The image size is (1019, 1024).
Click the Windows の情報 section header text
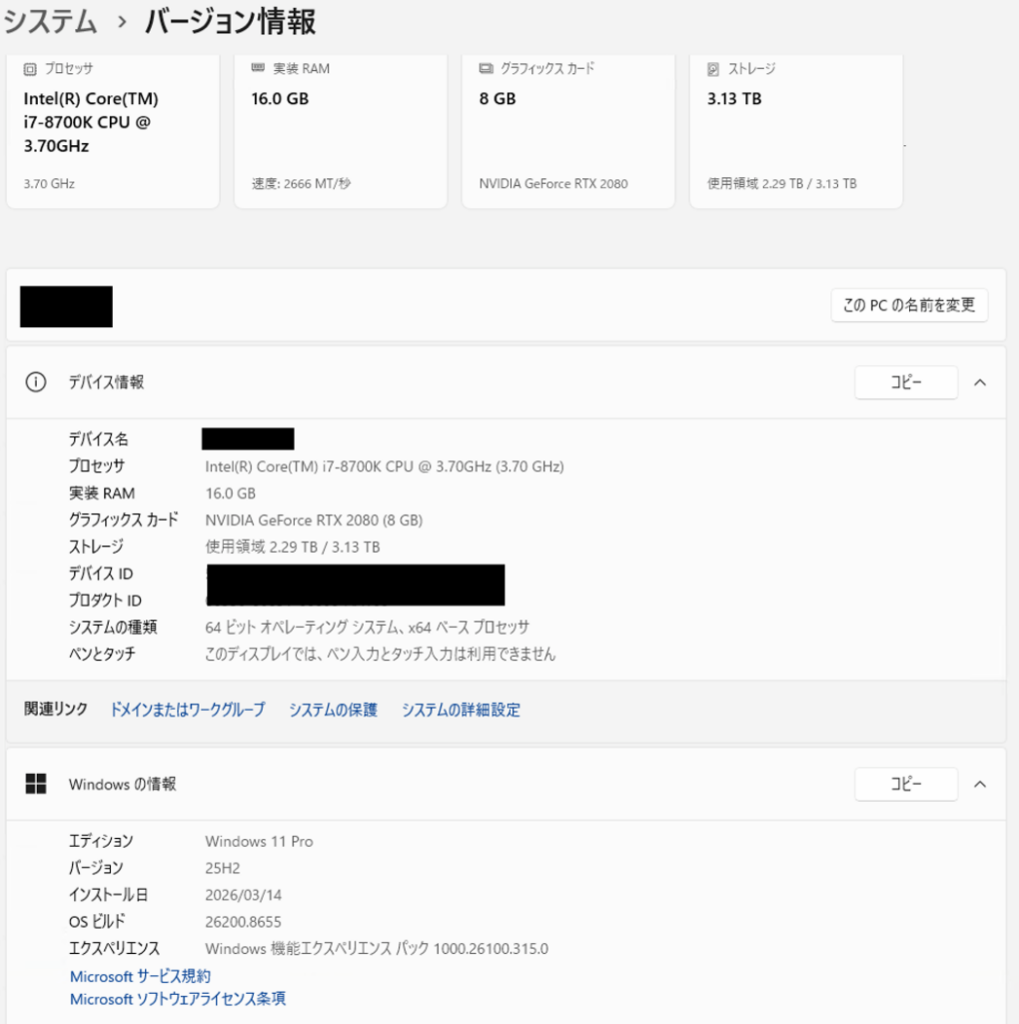pyautogui.click(x=122, y=784)
